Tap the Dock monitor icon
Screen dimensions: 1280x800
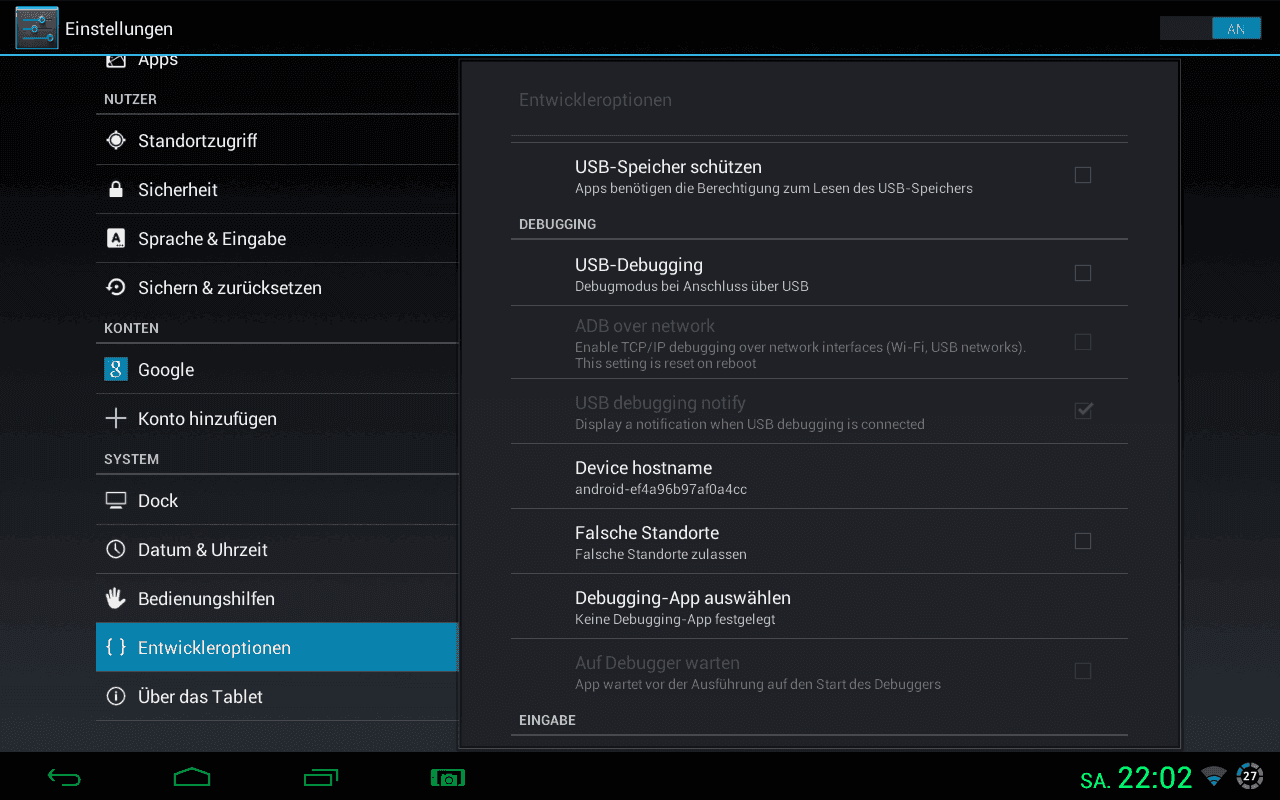coord(116,500)
